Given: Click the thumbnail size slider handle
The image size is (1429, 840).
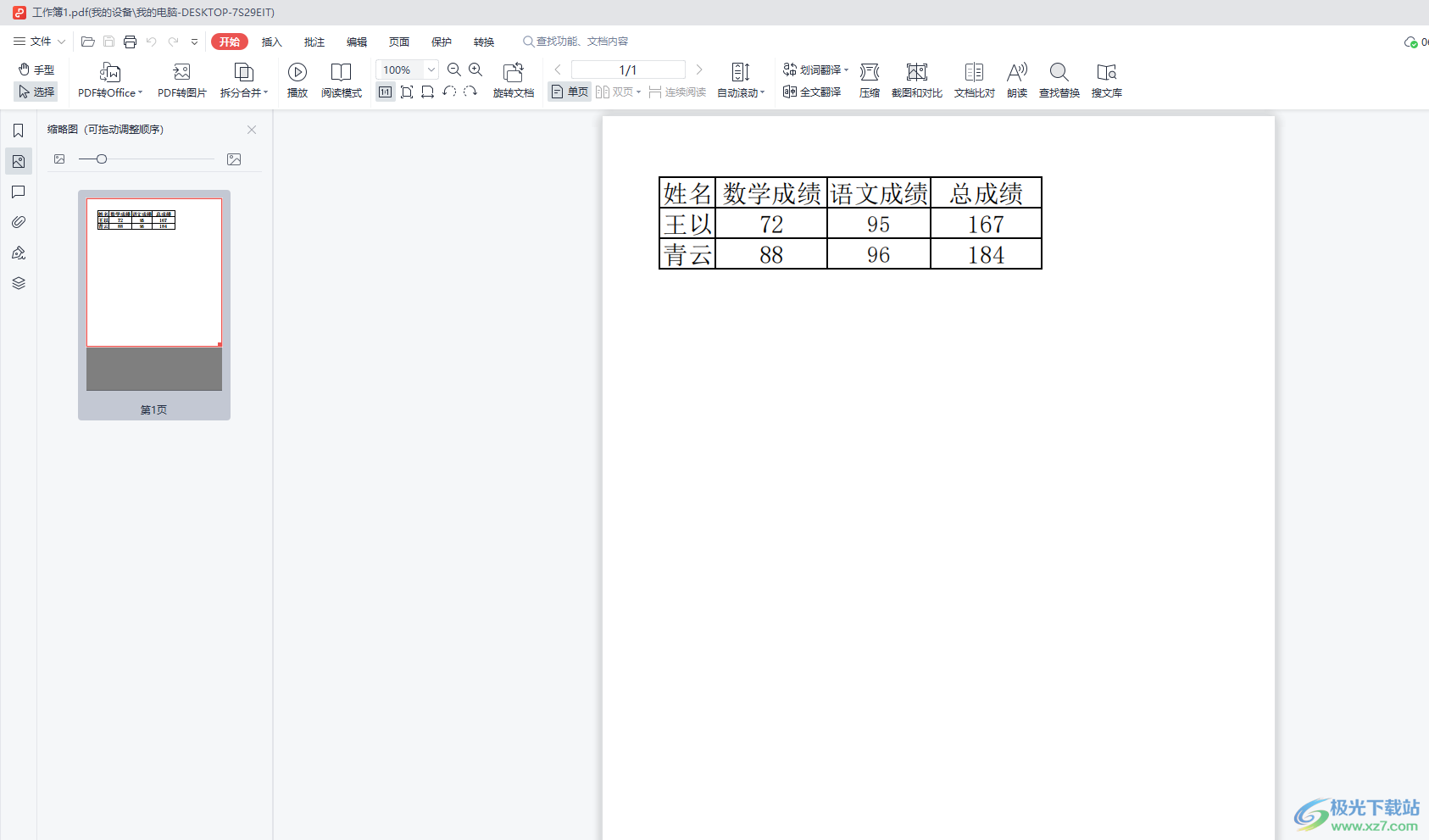Looking at the screenshot, I should tap(102, 159).
